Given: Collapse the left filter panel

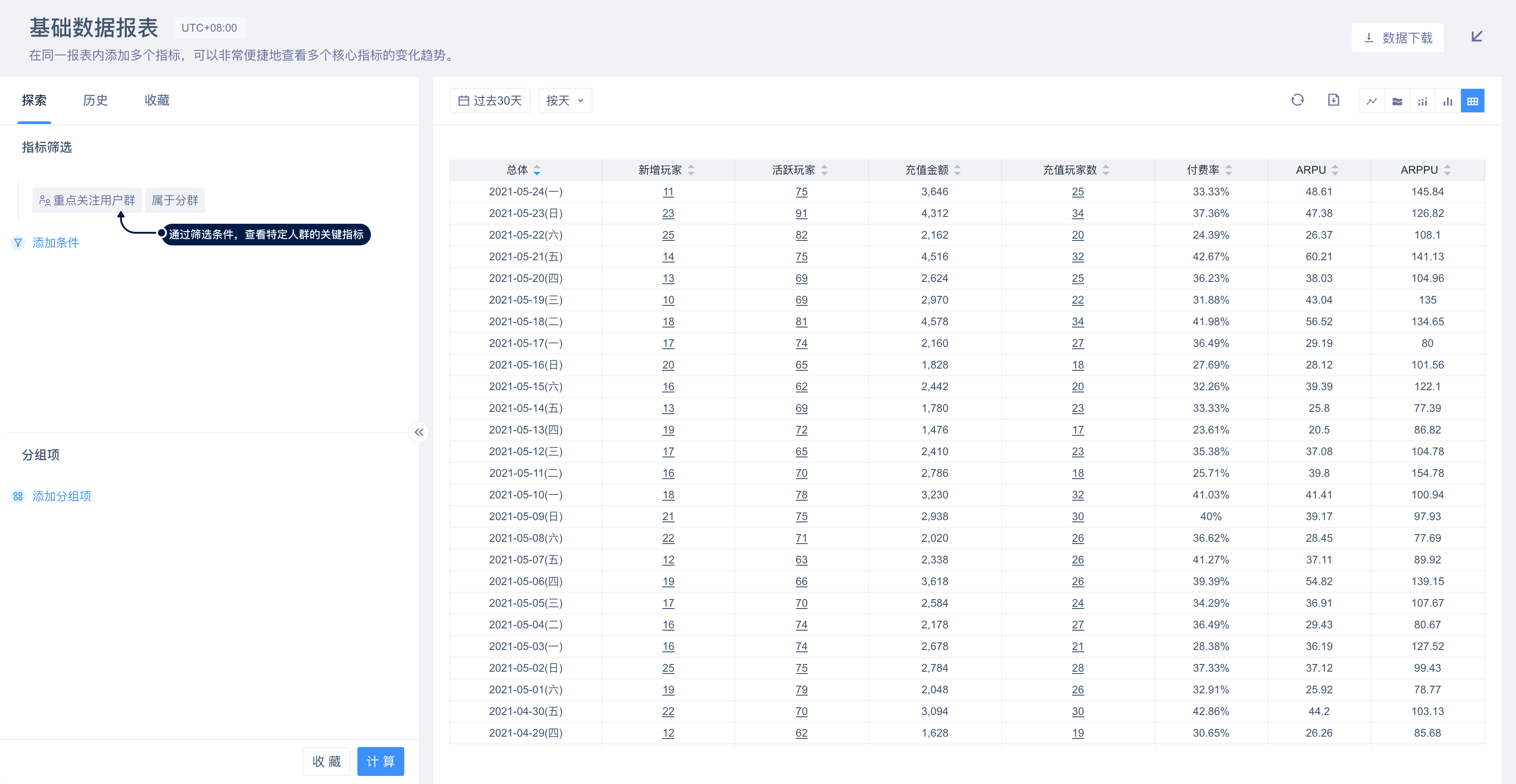Looking at the screenshot, I should click(x=418, y=432).
